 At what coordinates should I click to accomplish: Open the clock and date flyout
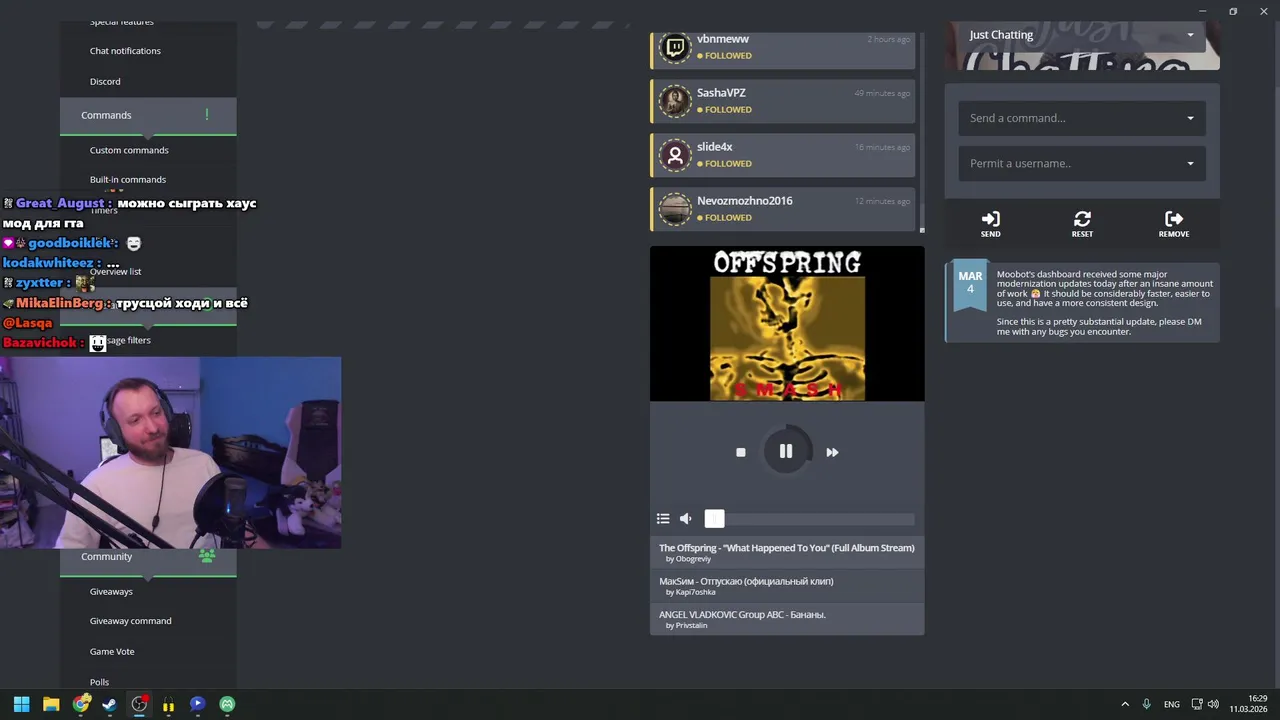tap(1249, 704)
